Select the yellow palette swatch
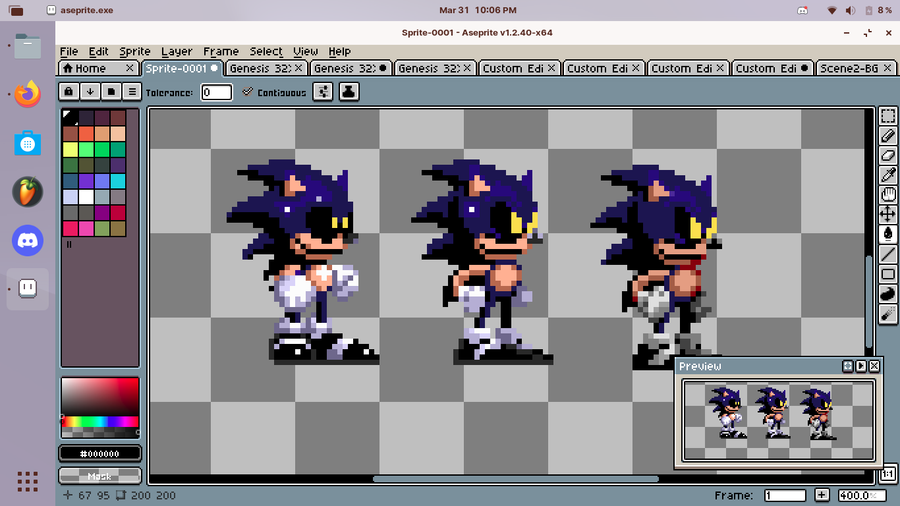The width and height of the screenshot is (900, 506). [x=71, y=150]
